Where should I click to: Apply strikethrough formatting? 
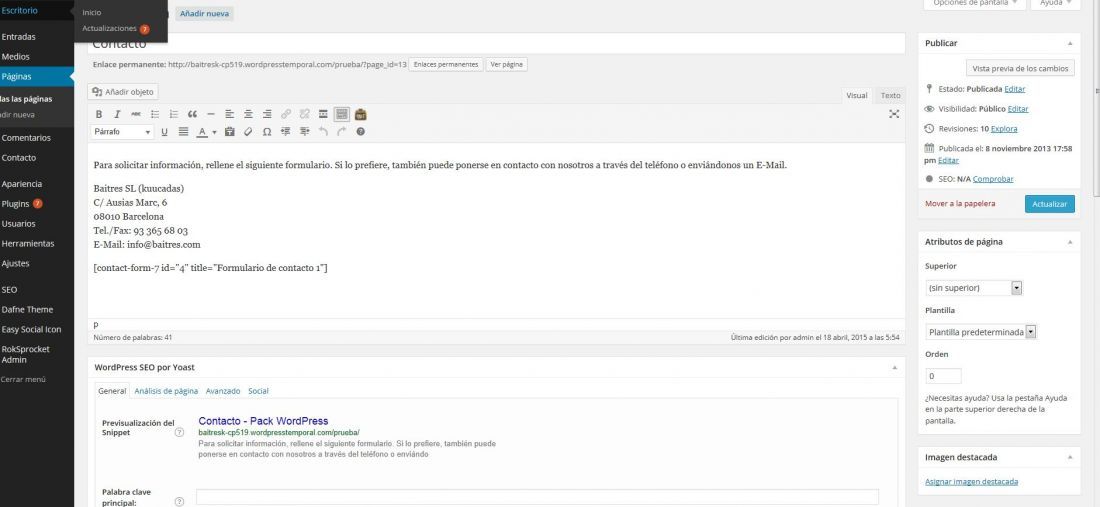click(135, 114)
